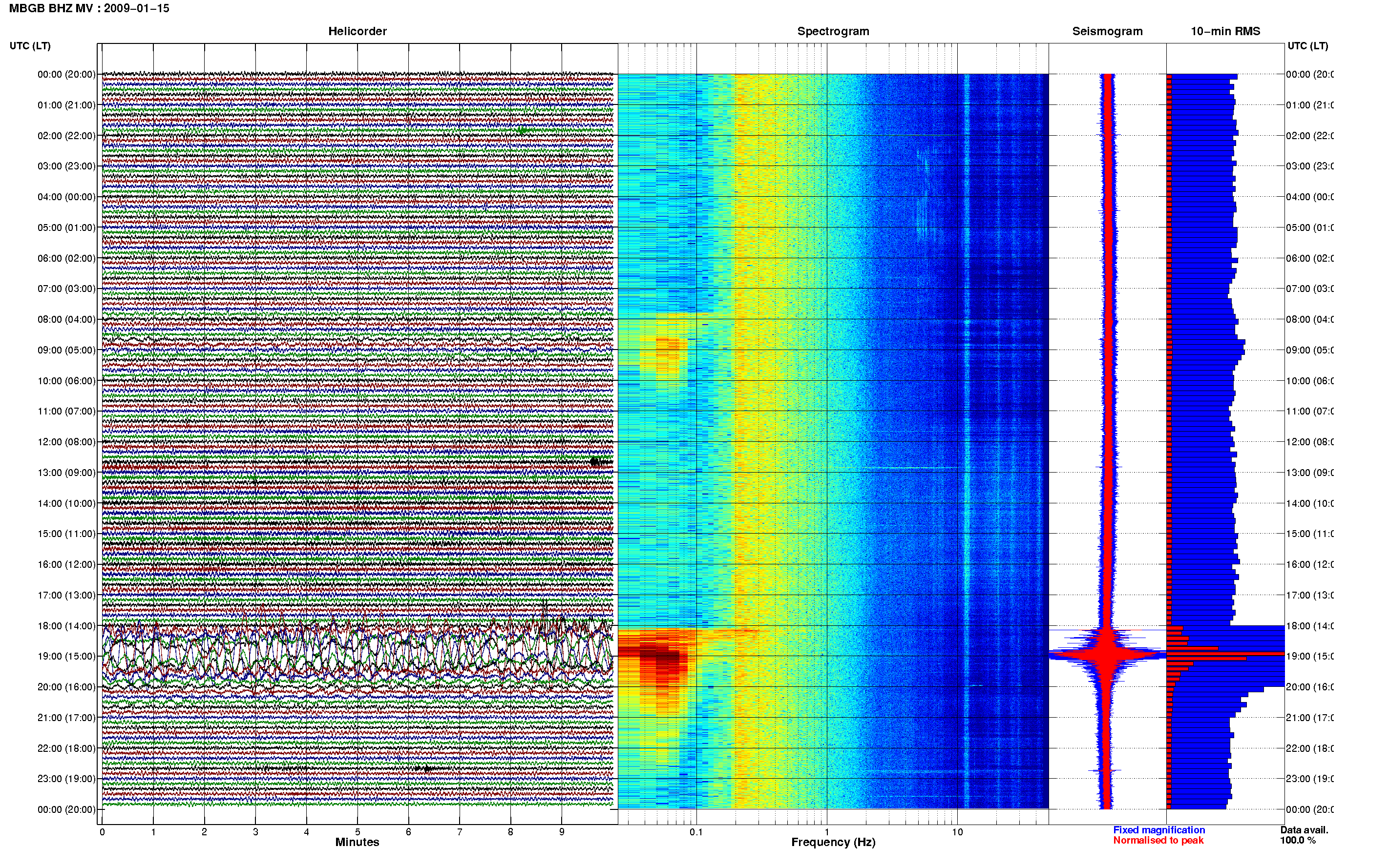
Task: Click left time label '01:00 (21:00)'
Action: [x=66, y=105]
